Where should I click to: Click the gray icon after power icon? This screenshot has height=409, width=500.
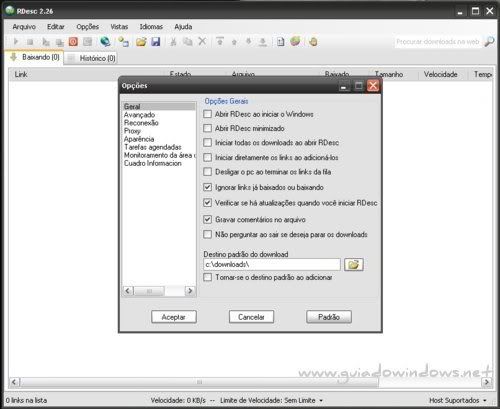pyautogui.click(x=88, y=42)
